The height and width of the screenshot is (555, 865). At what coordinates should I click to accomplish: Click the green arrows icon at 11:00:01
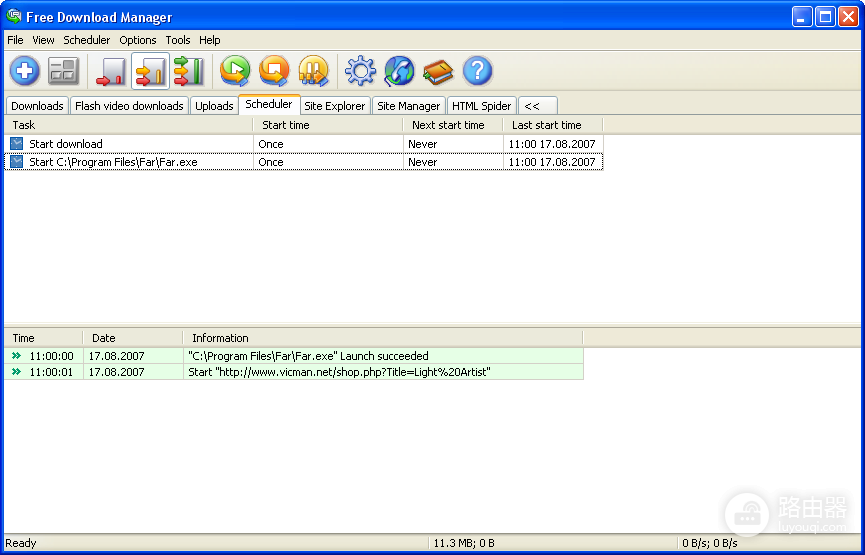click(17, 372)
